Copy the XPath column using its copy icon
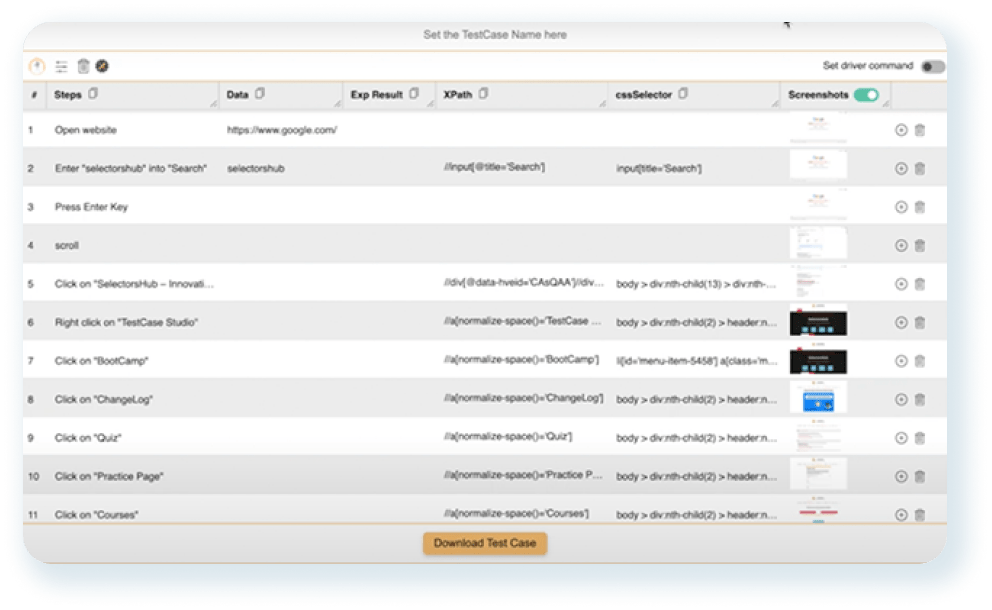 (483, 95)
